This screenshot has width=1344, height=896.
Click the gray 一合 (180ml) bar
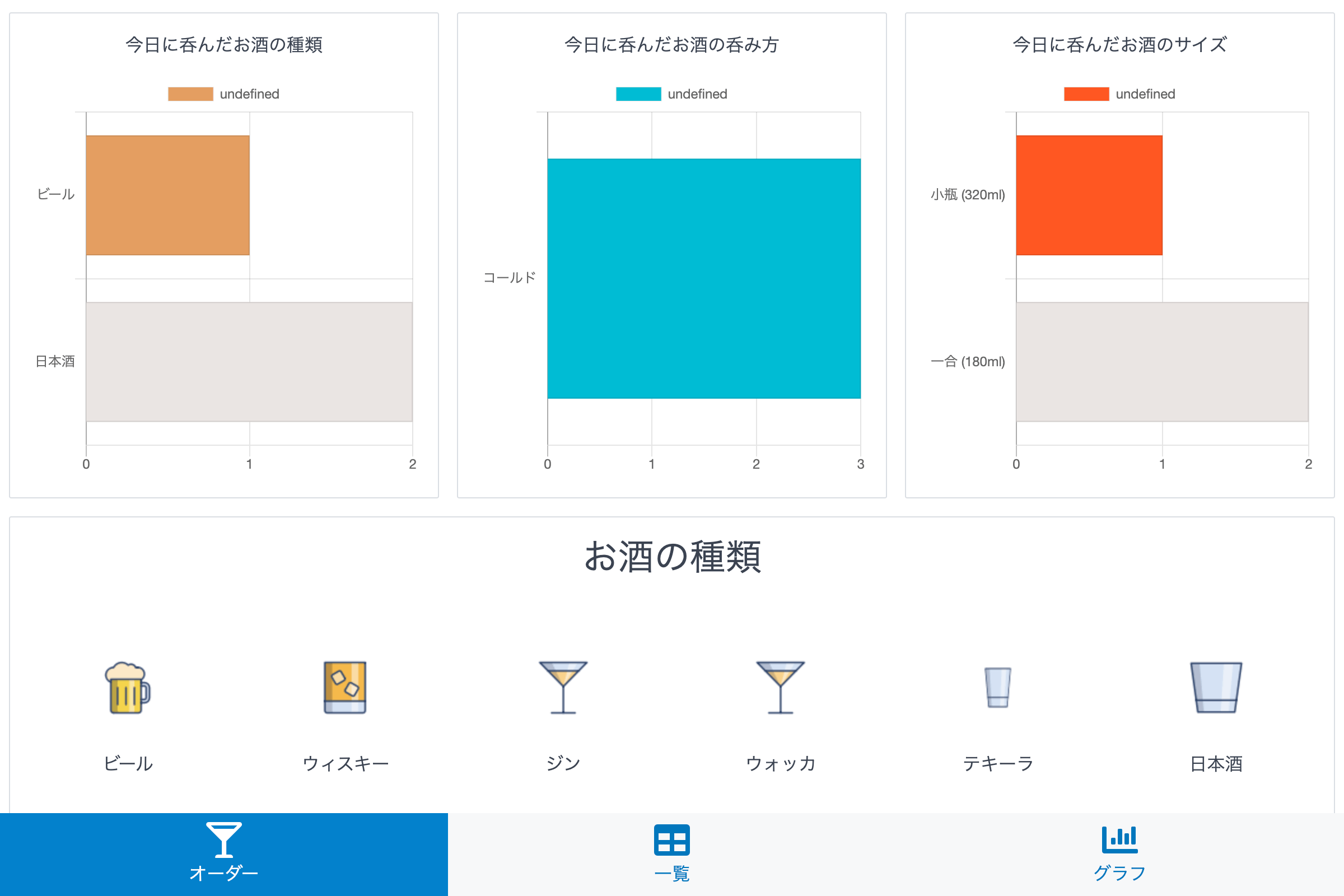click(1161, 362)
